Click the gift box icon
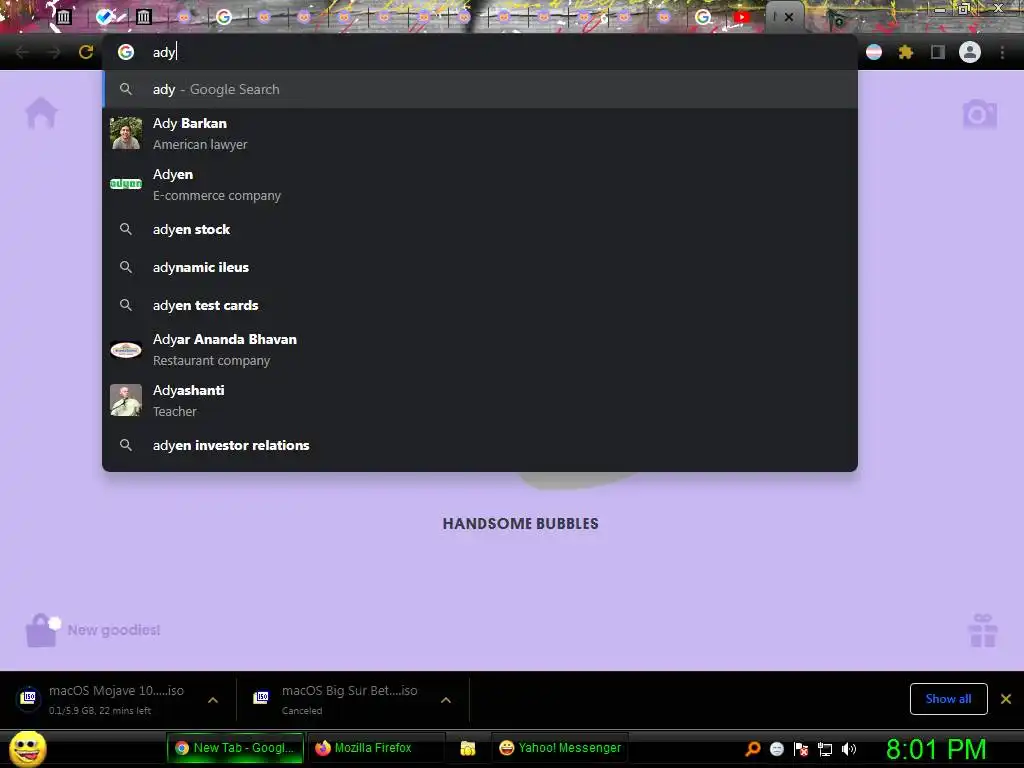 coord(983,630)
